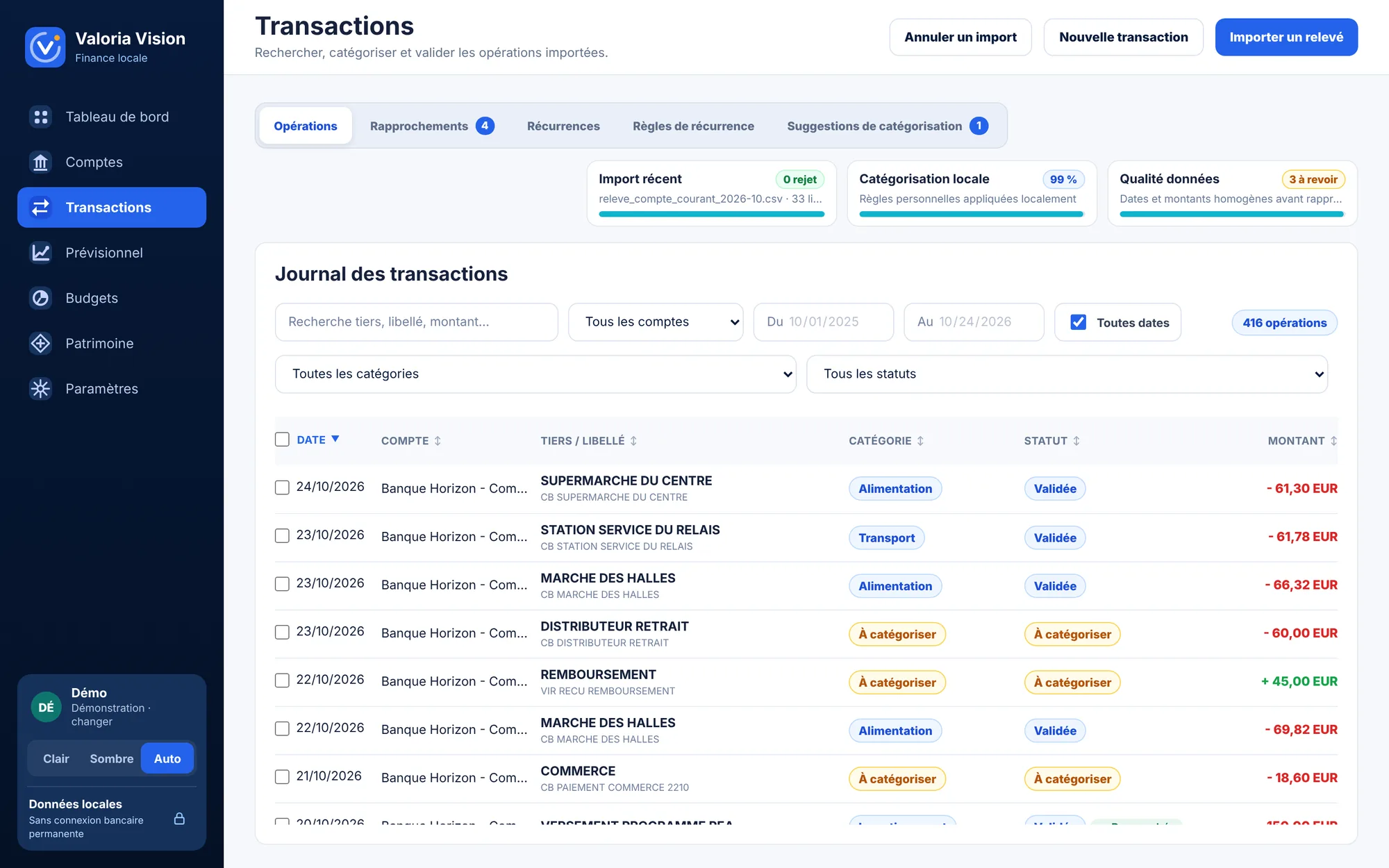Open the Du start date picker
This screenshot has height=868, width=1389.
[824, 322]
